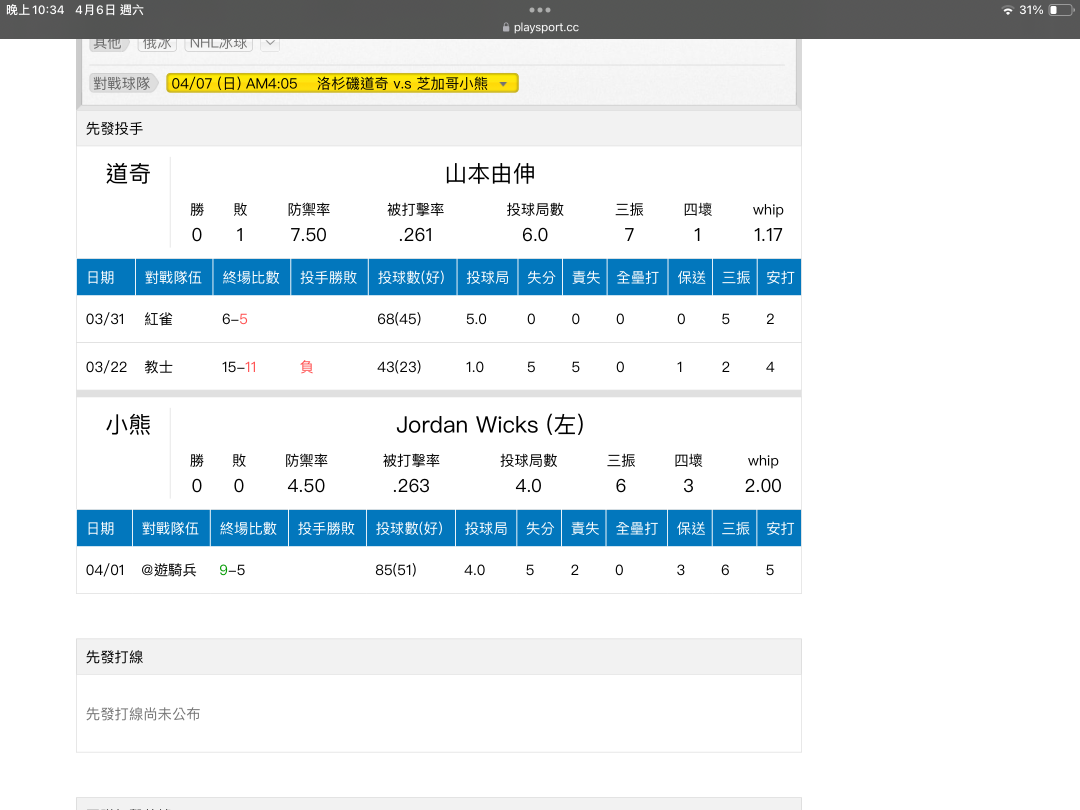This screenshot has width=1080, height=810.
Task: Click Wicks' .263 被打擊率 value
Action: [411, 486]
